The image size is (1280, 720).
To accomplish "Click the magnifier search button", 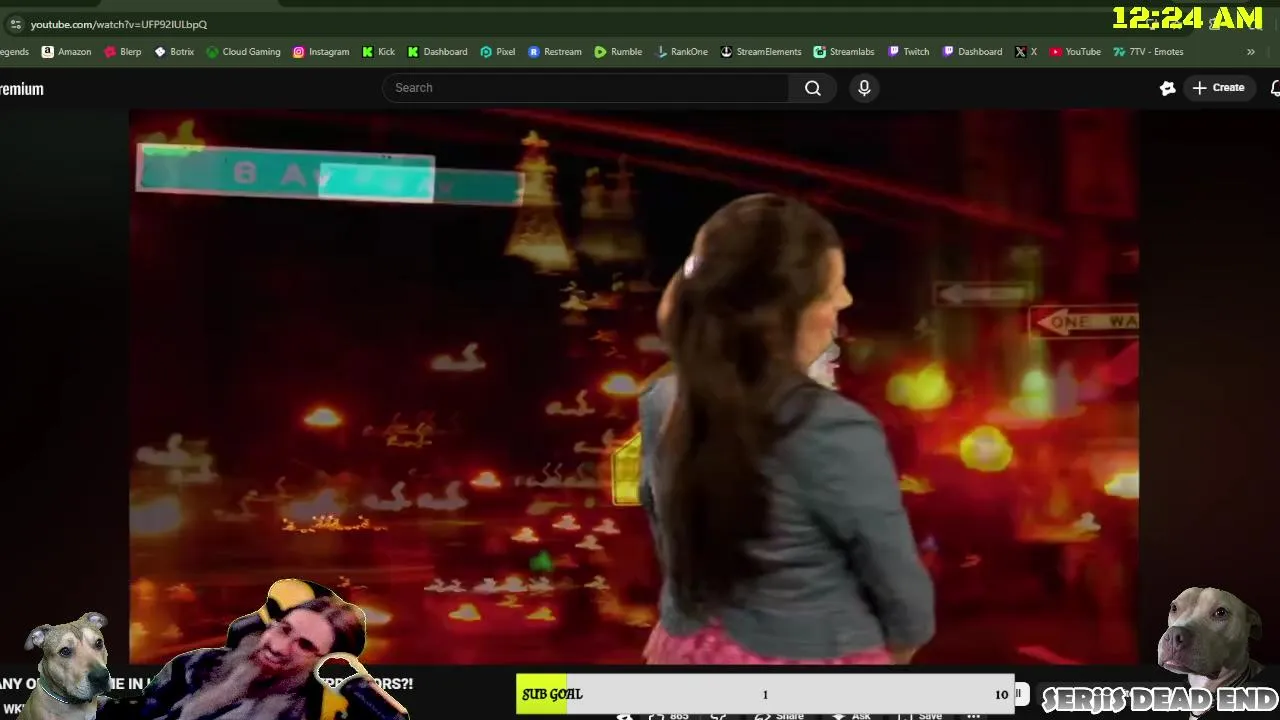I will tap(813, 88).
